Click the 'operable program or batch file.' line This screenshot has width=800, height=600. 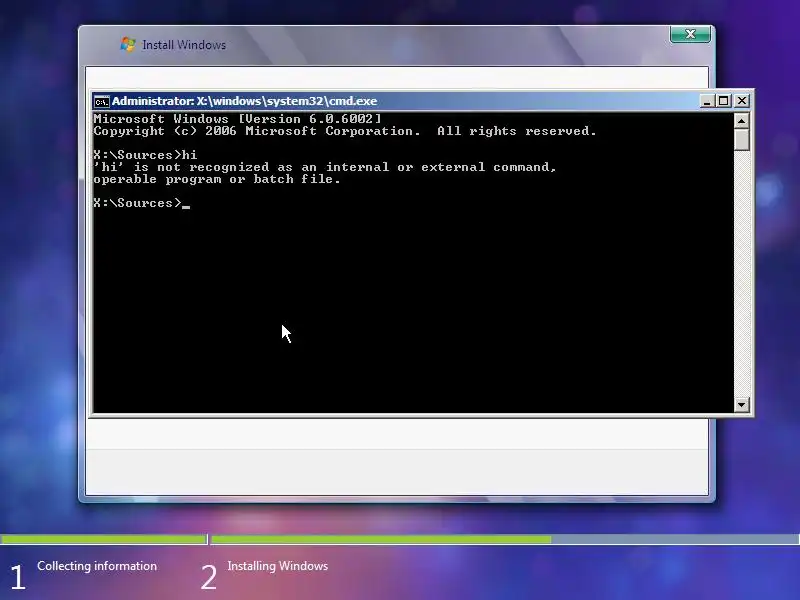tap(217, 179)
